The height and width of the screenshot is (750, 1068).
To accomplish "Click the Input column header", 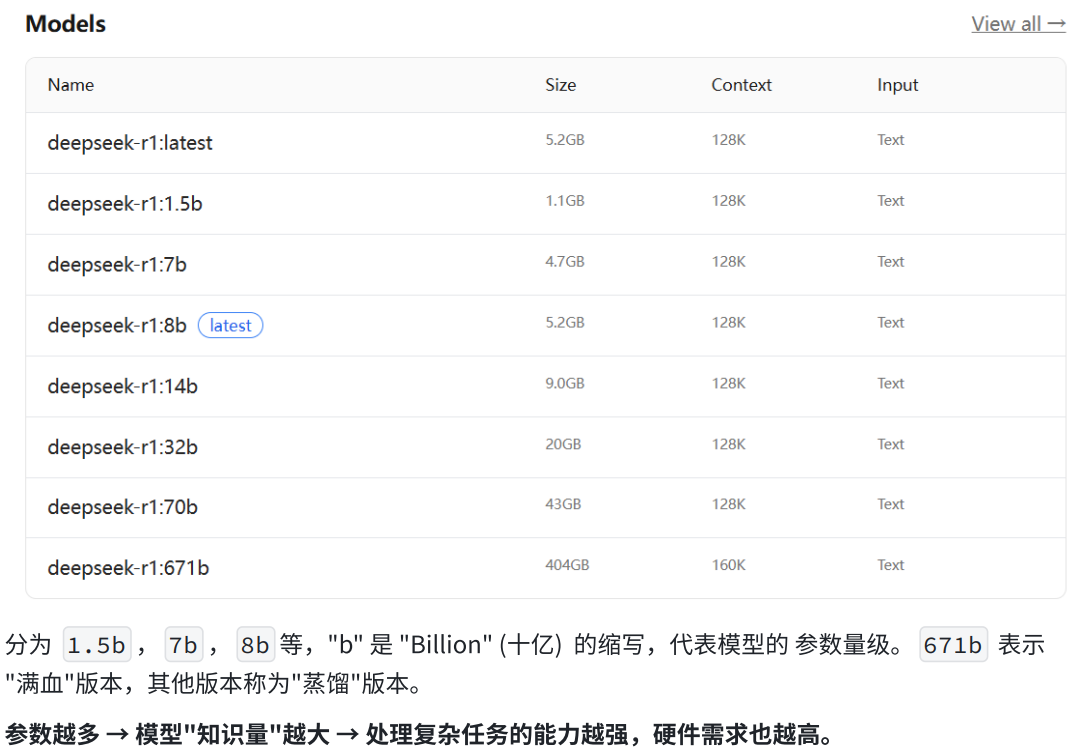I will (897, 85).
